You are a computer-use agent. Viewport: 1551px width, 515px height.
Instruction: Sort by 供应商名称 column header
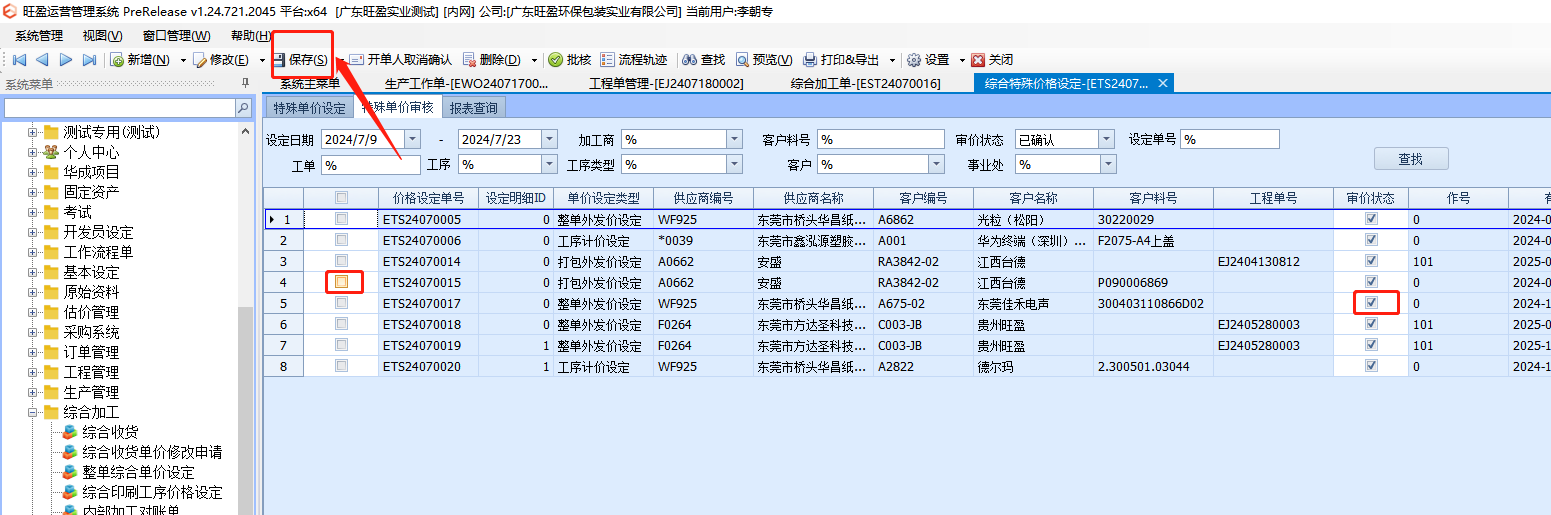coord(814,198)
